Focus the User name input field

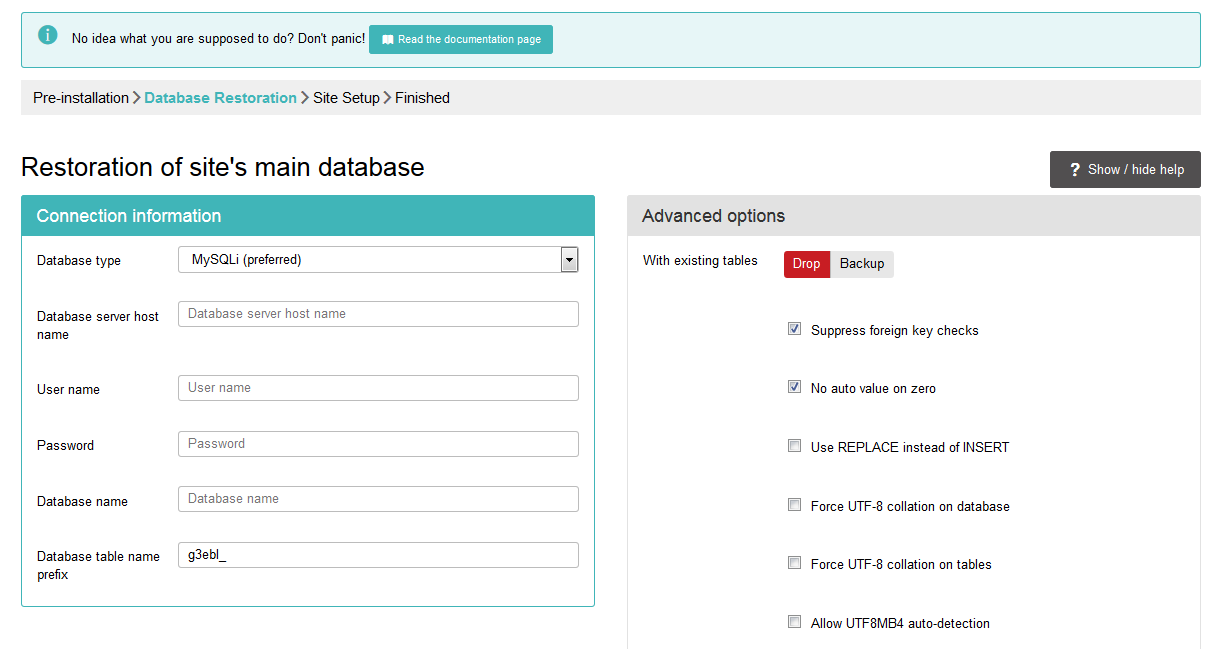pyautogui.click(x=378, y=388)
